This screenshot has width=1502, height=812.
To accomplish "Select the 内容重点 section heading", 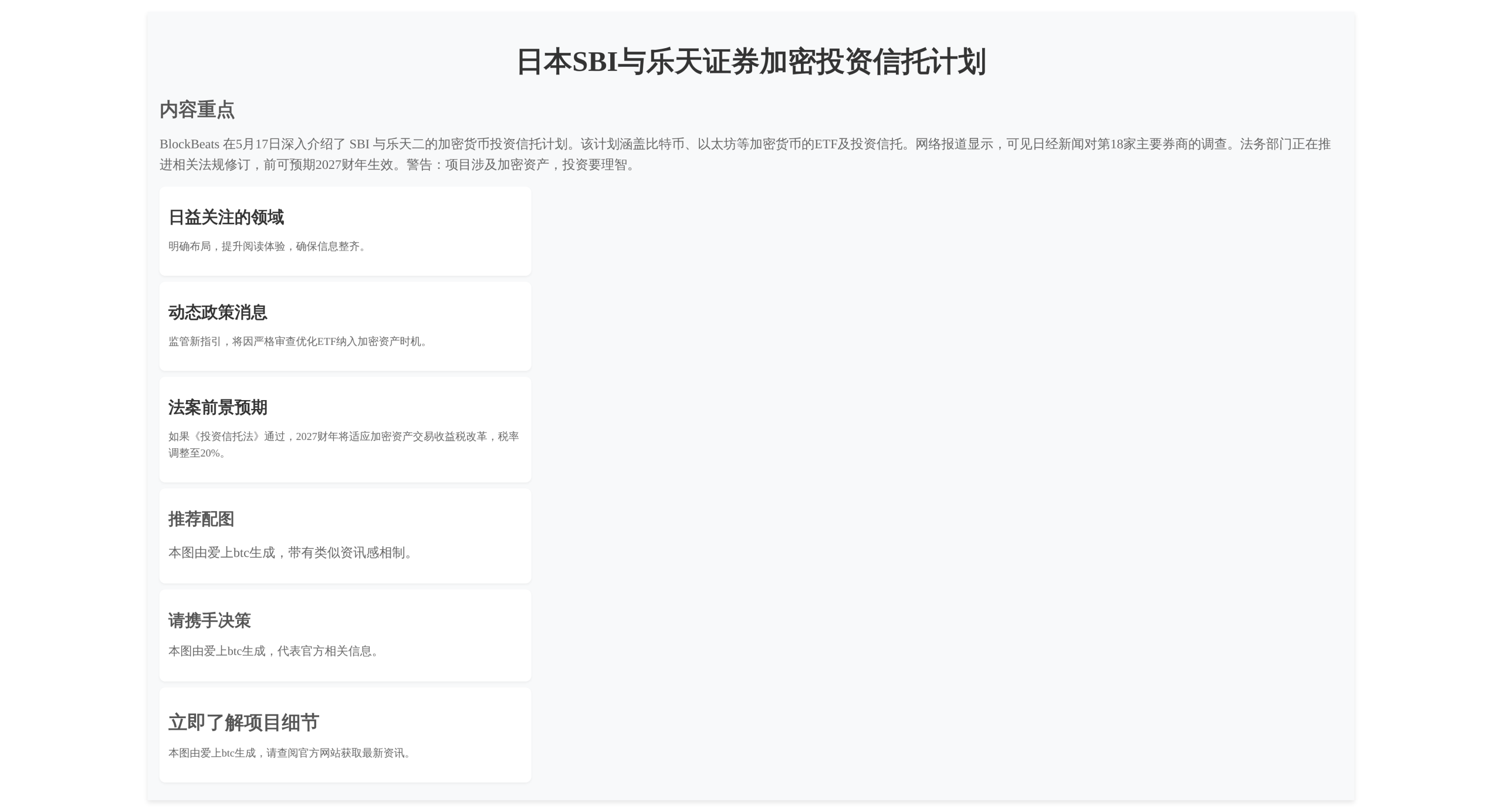I will [197, 110].
